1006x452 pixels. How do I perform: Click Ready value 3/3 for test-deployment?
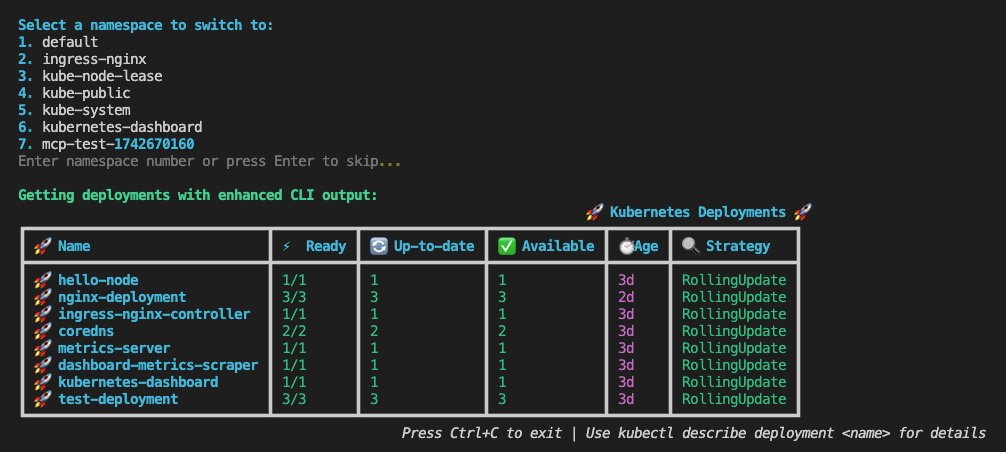pyautogui.click(x=294, y=399)
